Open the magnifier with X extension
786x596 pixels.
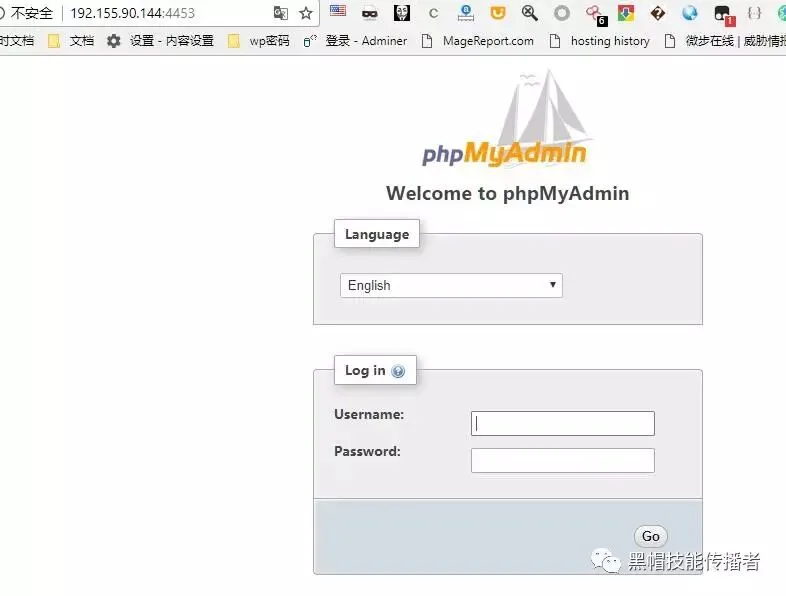pos(530,13)
